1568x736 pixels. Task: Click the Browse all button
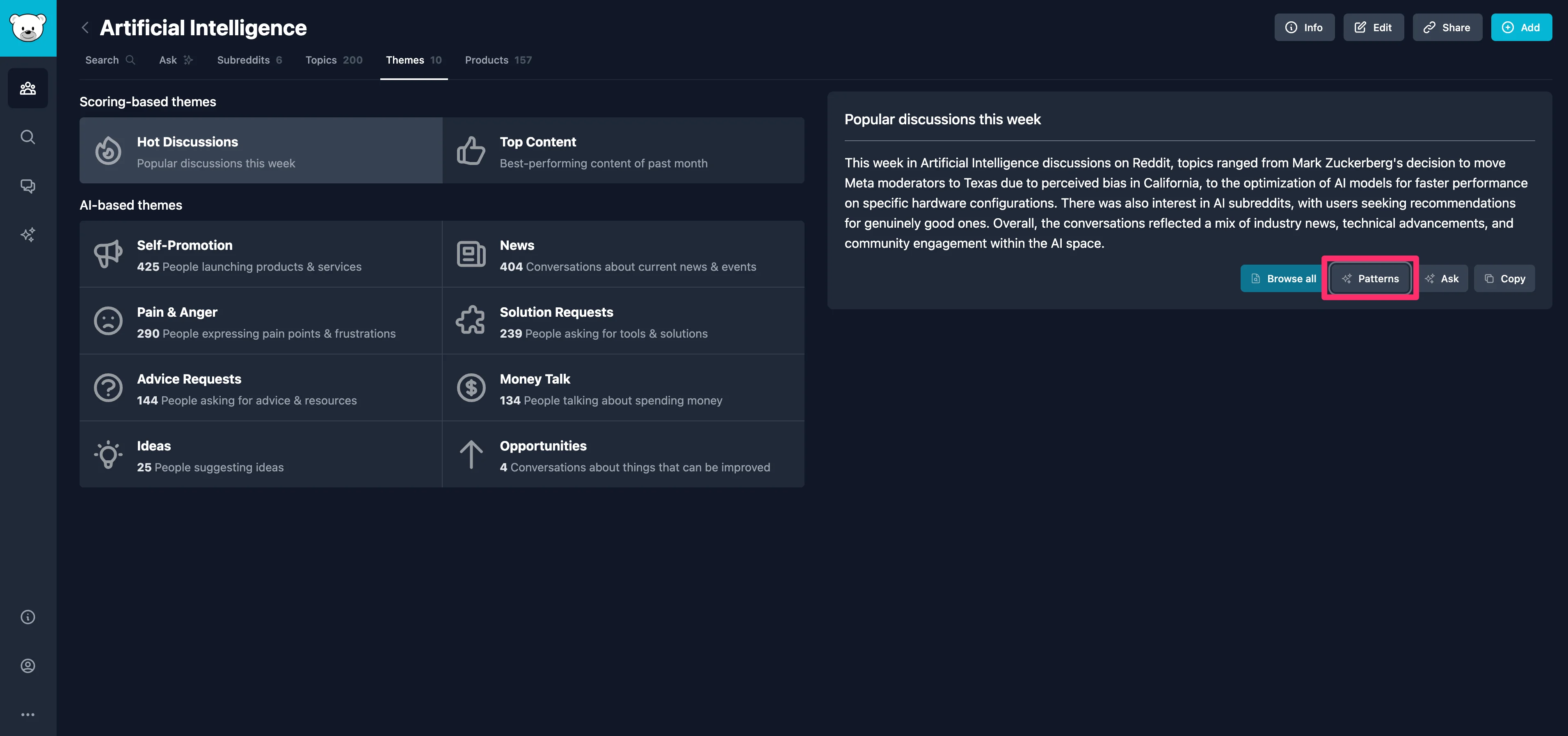[1282, 278]
